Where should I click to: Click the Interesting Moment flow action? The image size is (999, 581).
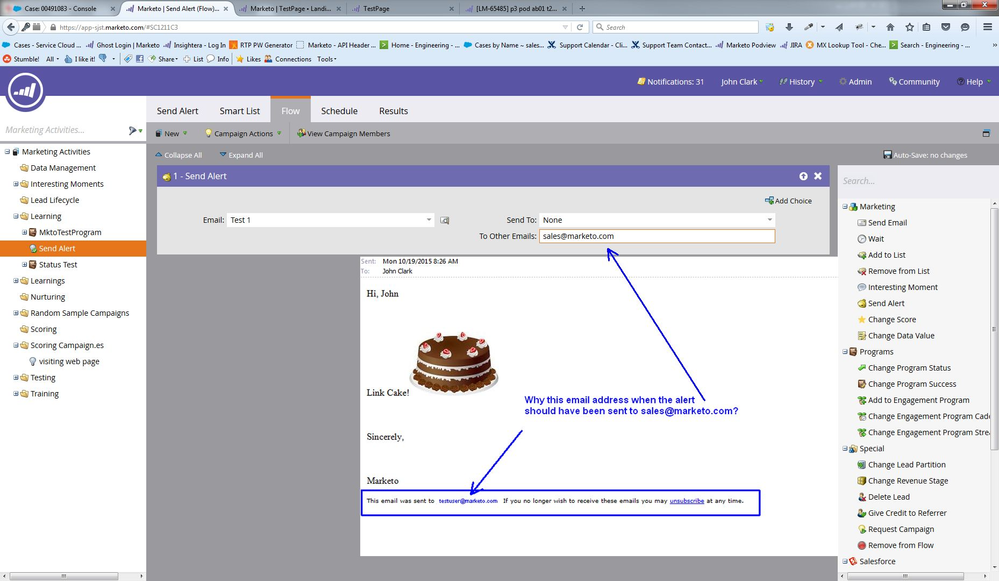coord(902,287)
